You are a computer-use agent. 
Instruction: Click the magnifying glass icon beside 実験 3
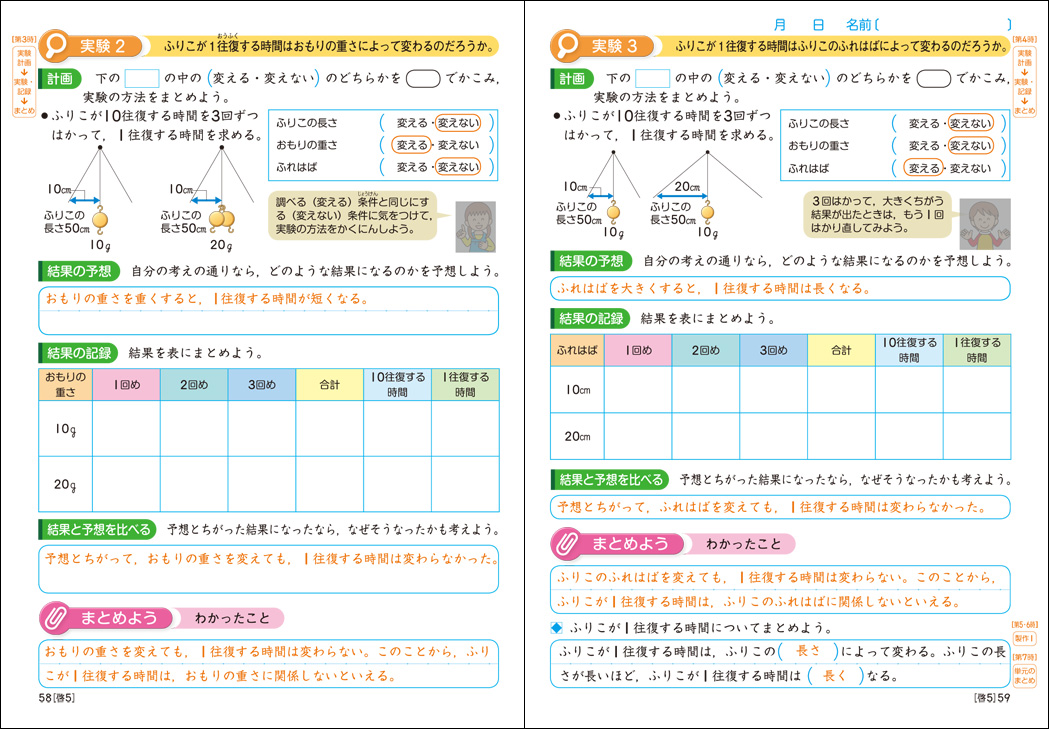(567, 45)
